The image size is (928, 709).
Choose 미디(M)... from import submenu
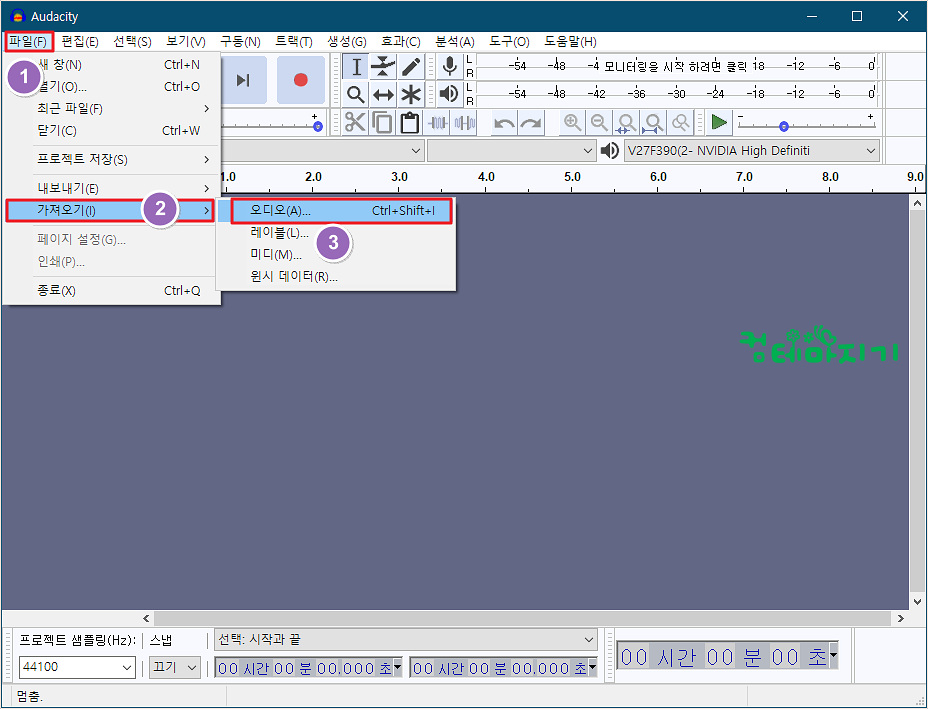point(337,254)
